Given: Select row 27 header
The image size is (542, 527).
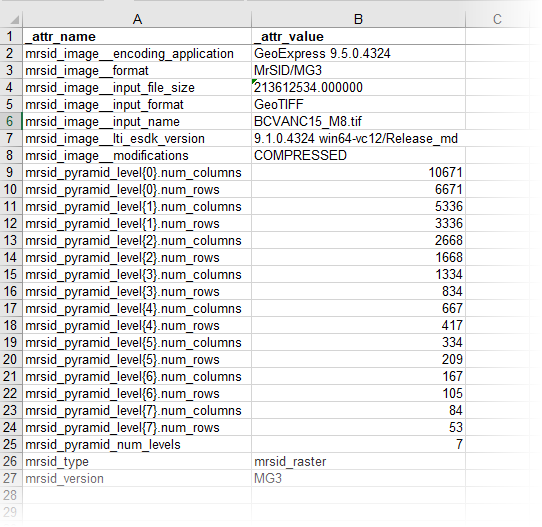Looking at the screenshot, I should pyautogui.click(x=11, y=479).
